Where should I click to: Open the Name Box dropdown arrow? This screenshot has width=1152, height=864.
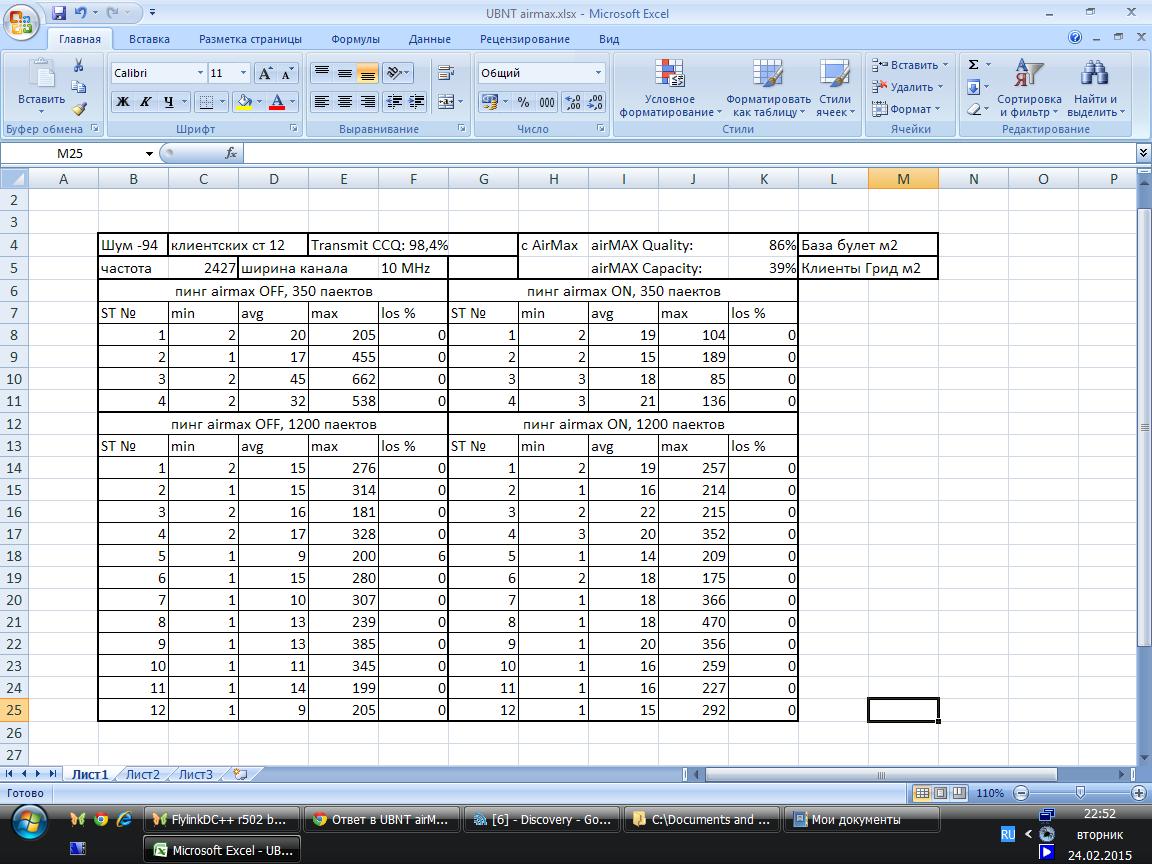point(150,153)
